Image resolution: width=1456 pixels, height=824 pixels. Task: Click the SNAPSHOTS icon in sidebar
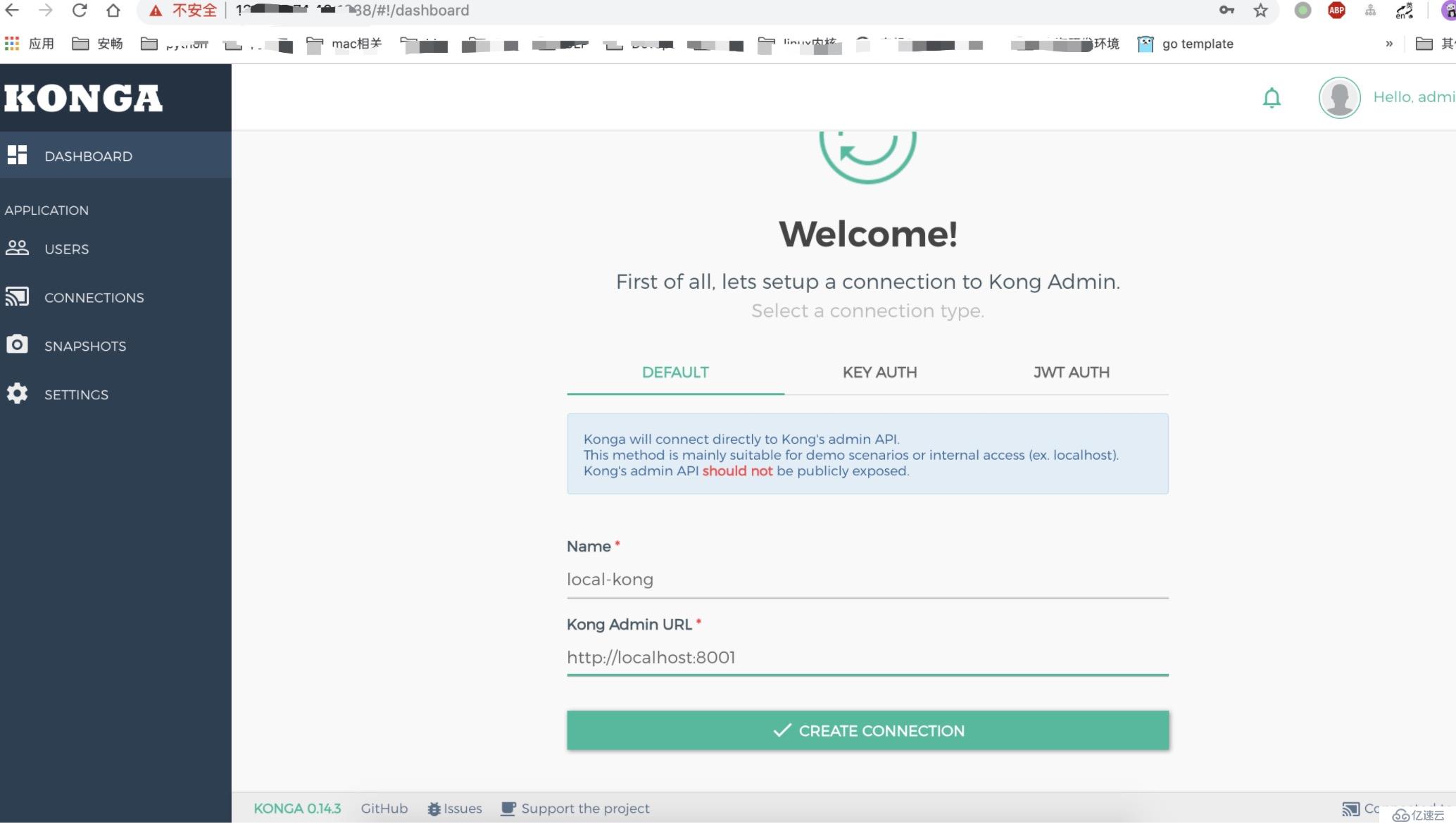(x=17, y=344)
